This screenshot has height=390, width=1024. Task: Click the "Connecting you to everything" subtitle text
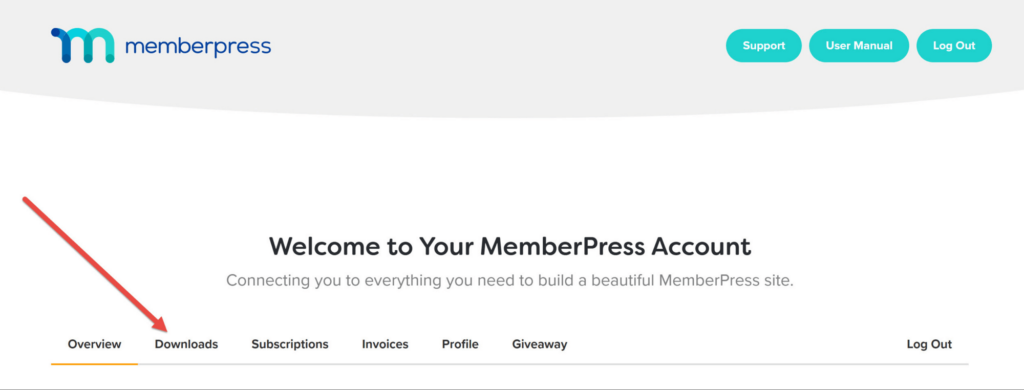[509, 281]
